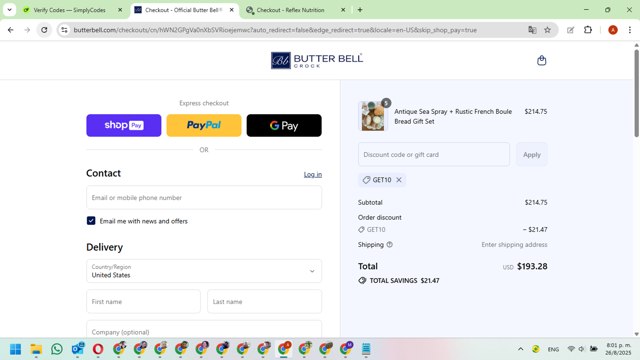Pay with PayPal express checkout
640x360 pixels.
pyautogui.click(x=204, y=125)
